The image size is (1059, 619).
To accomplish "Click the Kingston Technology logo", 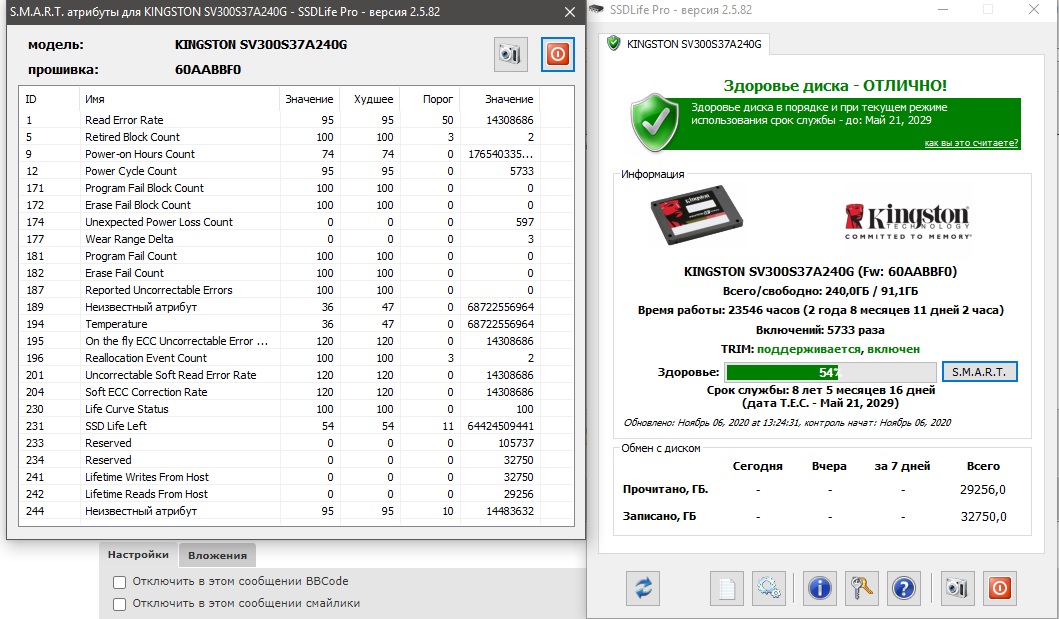I will (908, 221).
